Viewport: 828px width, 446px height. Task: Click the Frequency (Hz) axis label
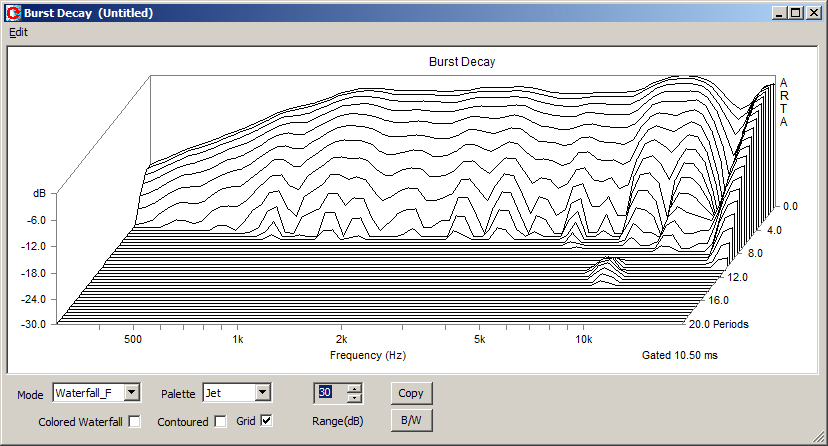tap(367, 355)
